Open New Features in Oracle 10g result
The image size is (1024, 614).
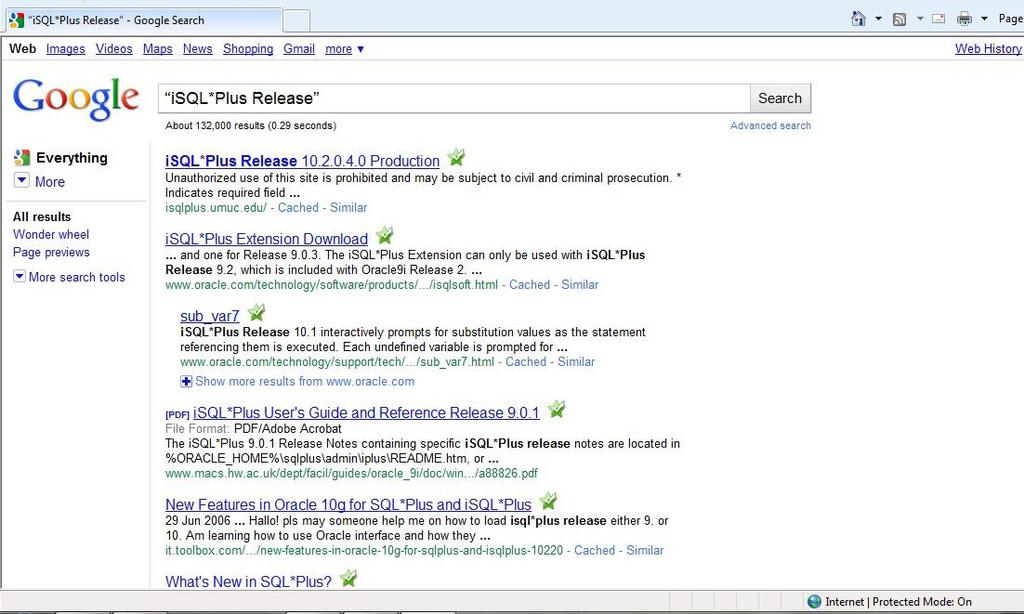tap(348, 505)
